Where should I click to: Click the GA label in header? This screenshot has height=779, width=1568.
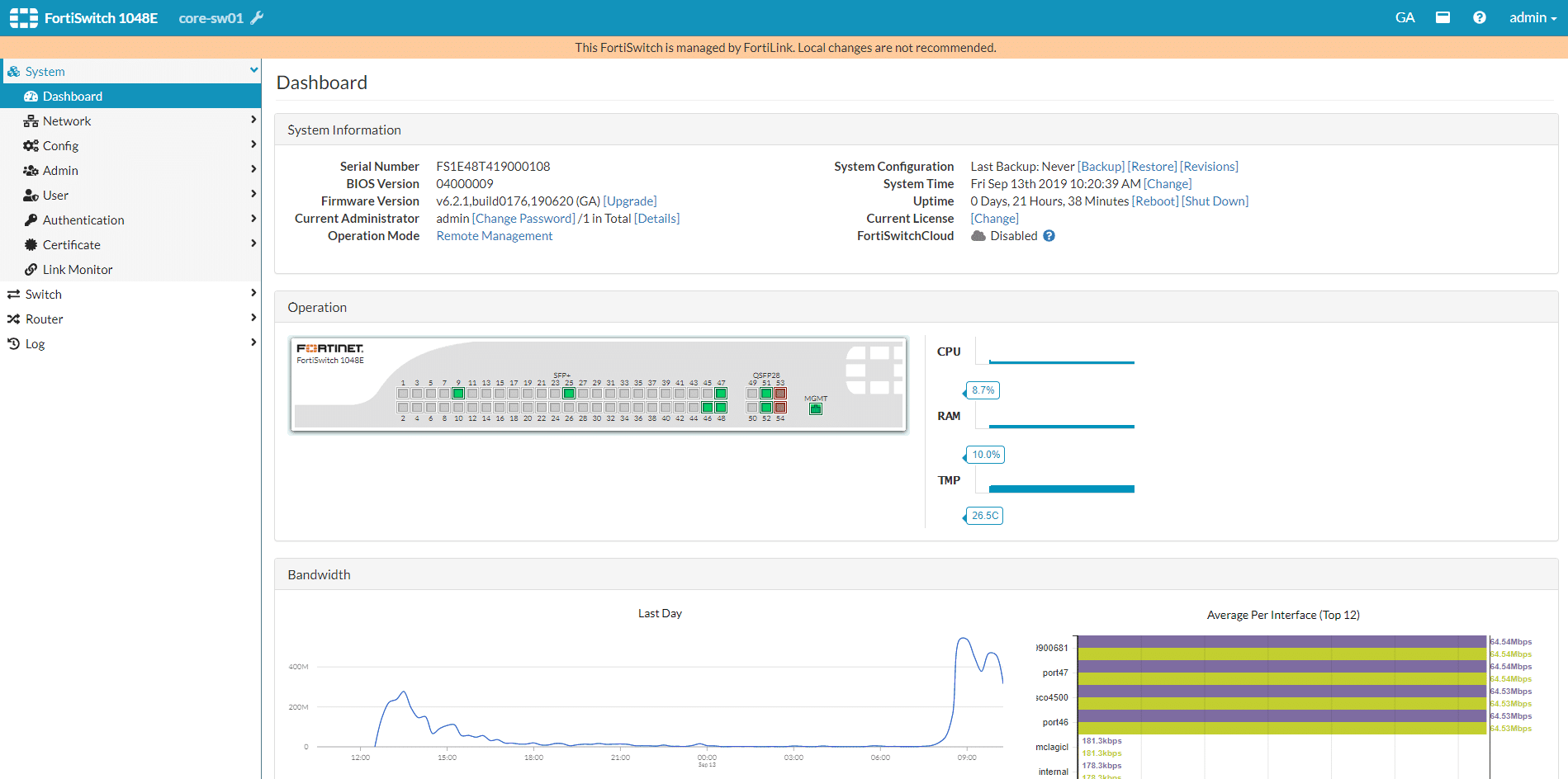[1405, 17]
